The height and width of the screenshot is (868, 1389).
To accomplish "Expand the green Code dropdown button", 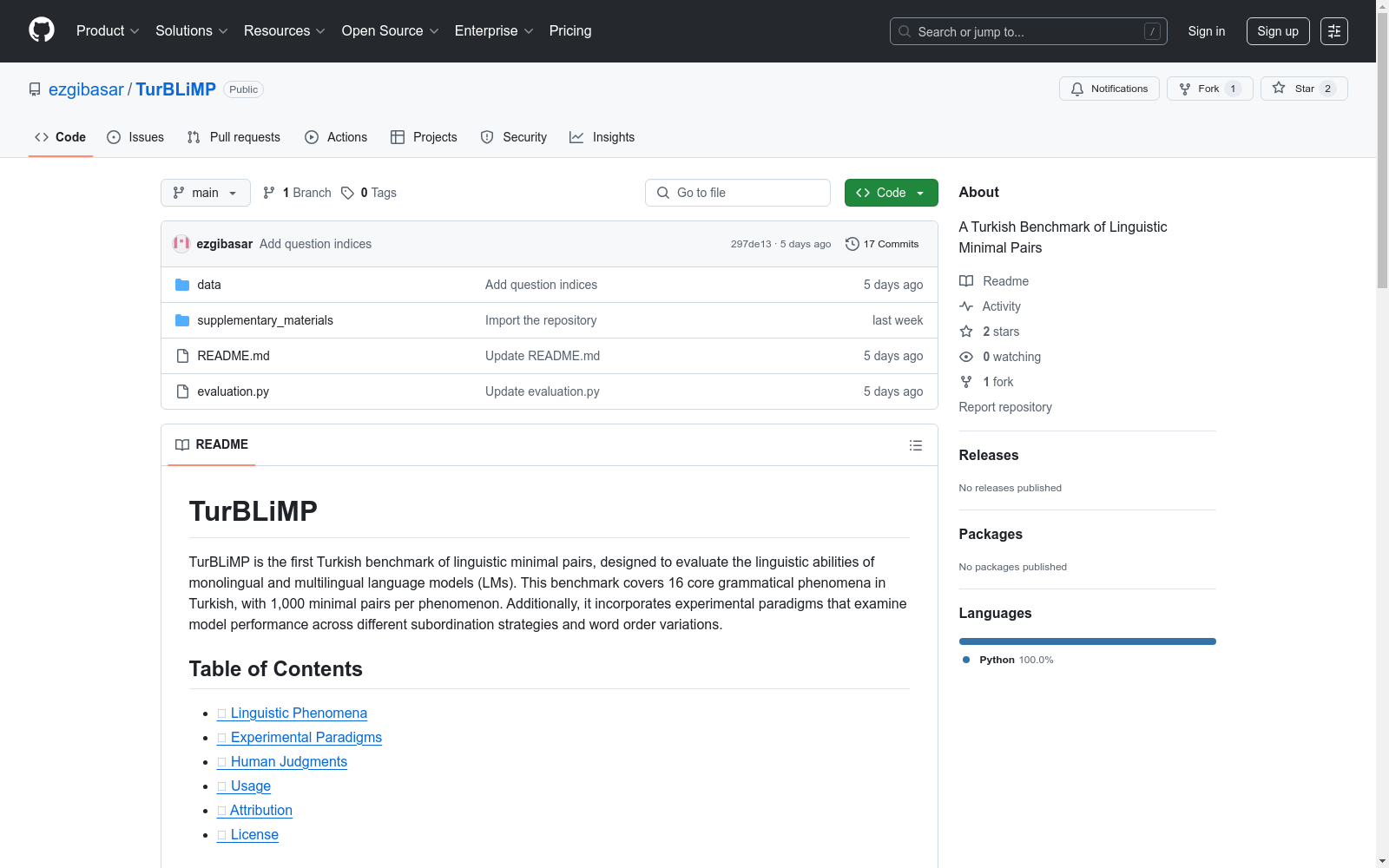I will click(892, 193).
